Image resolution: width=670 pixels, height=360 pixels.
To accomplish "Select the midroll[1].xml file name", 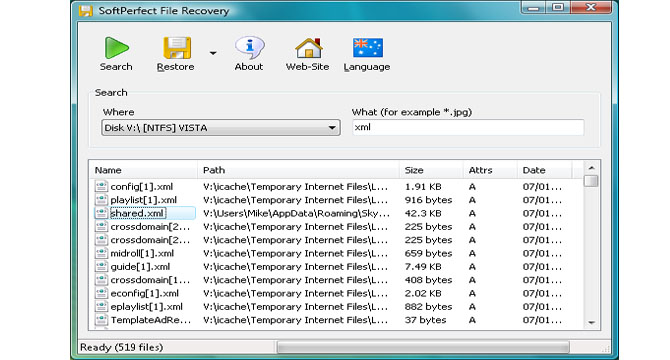I will tap(142, 253).
